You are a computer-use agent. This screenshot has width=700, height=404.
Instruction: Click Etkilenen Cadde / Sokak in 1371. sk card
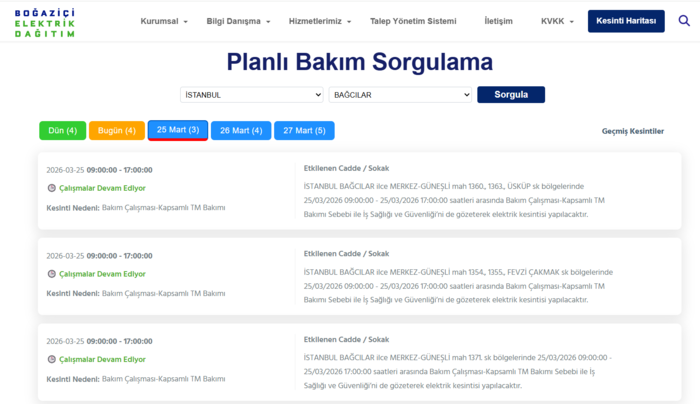tap(346, 339)
